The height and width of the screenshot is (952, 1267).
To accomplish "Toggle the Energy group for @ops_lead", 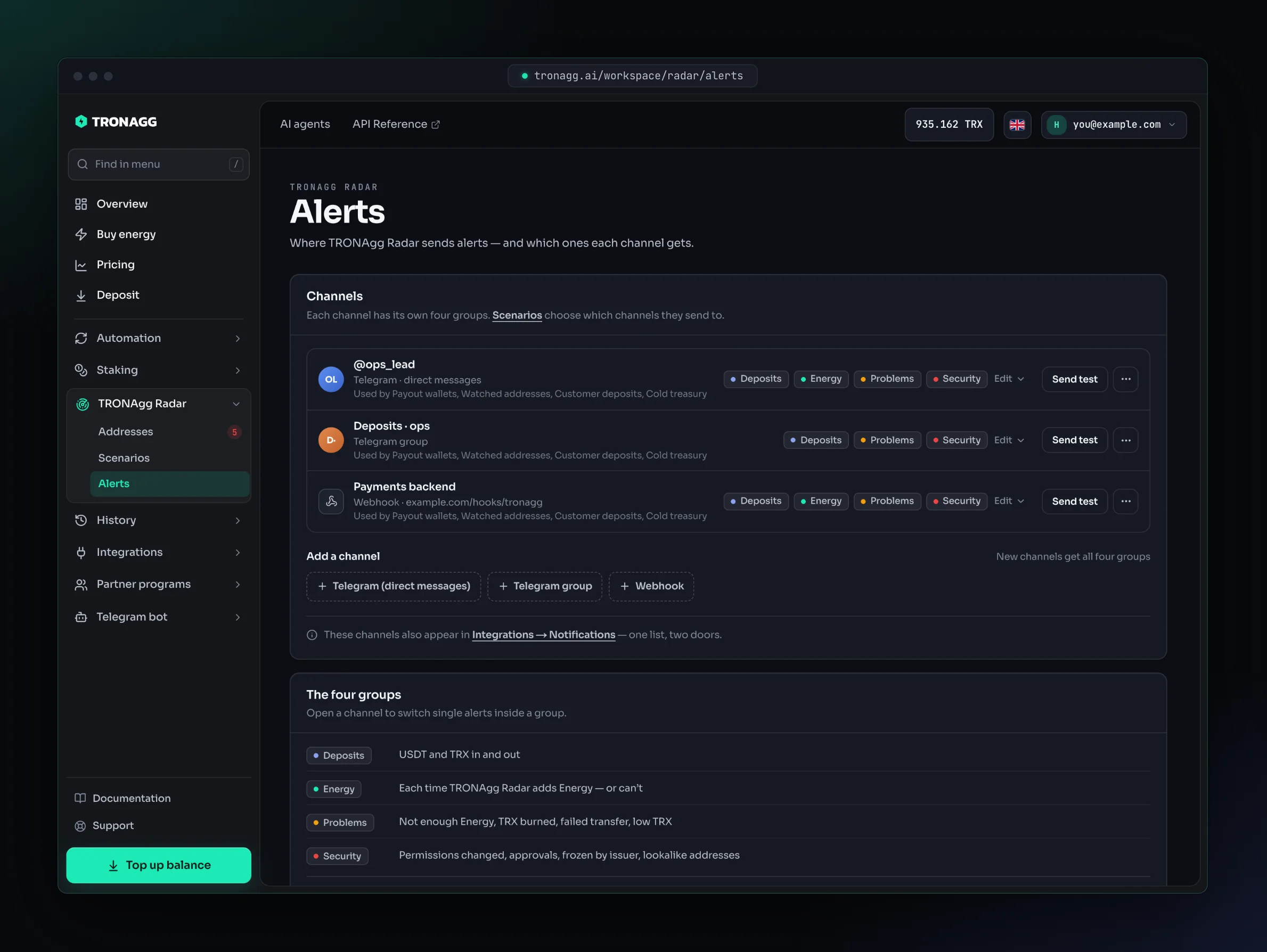I will 821,379.
